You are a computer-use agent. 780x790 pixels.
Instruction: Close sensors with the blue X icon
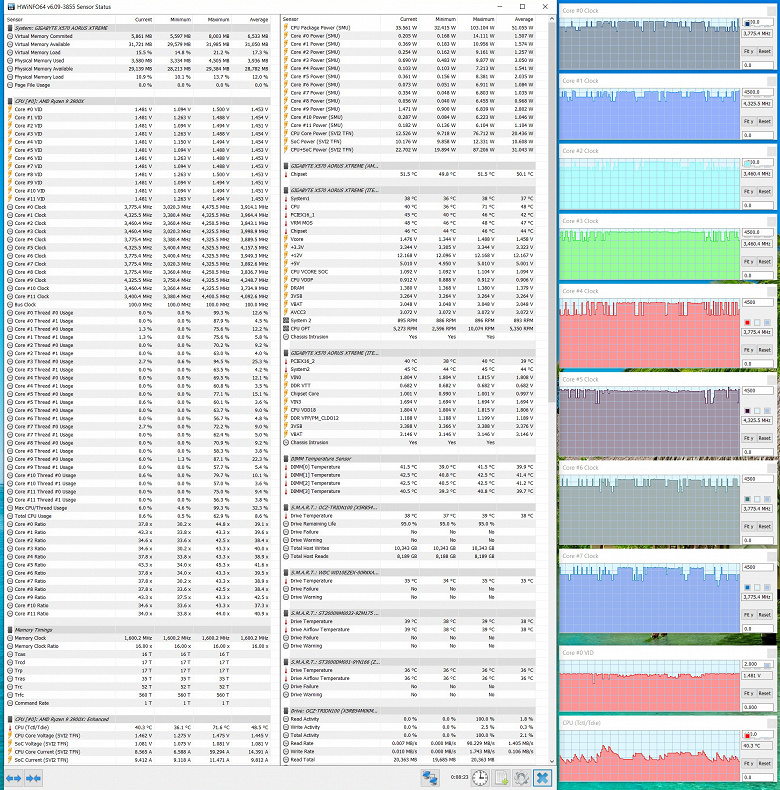[x=542, y=777]
